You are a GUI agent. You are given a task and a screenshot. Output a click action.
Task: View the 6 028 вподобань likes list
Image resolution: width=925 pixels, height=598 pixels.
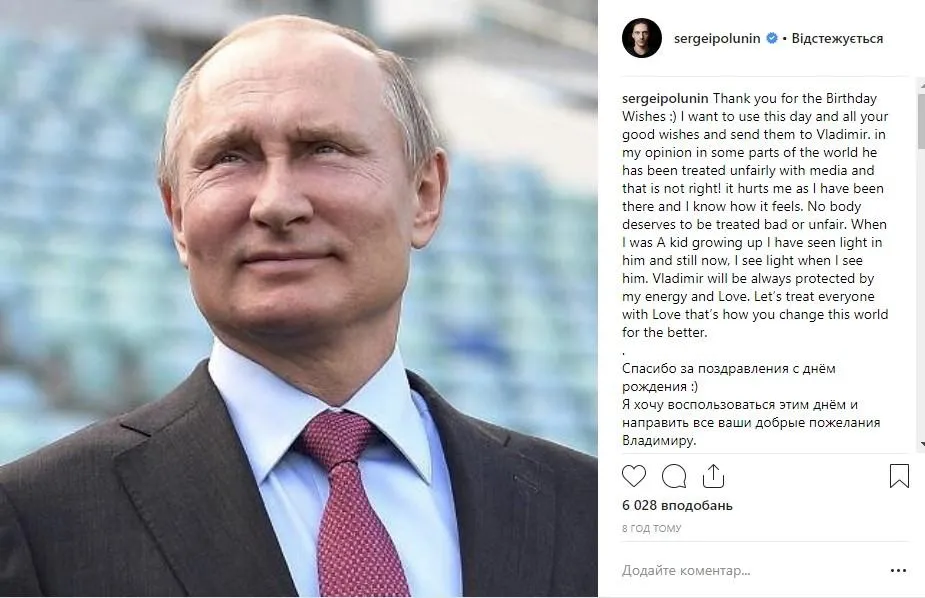pos(677,505)
